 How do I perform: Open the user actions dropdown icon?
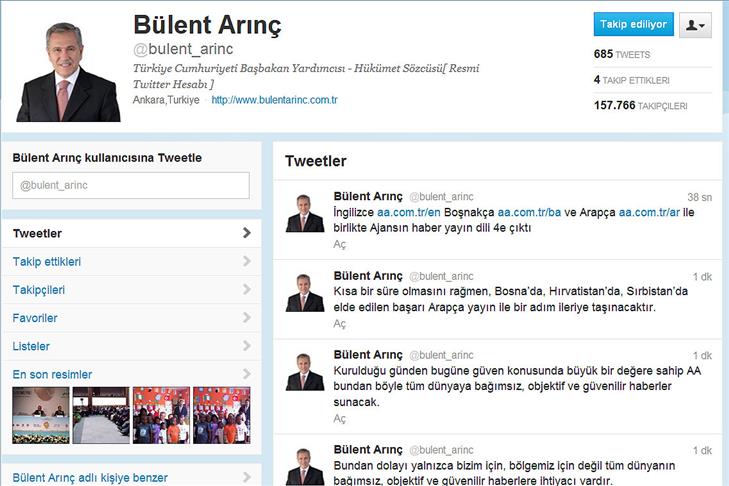tap(695, 25)
